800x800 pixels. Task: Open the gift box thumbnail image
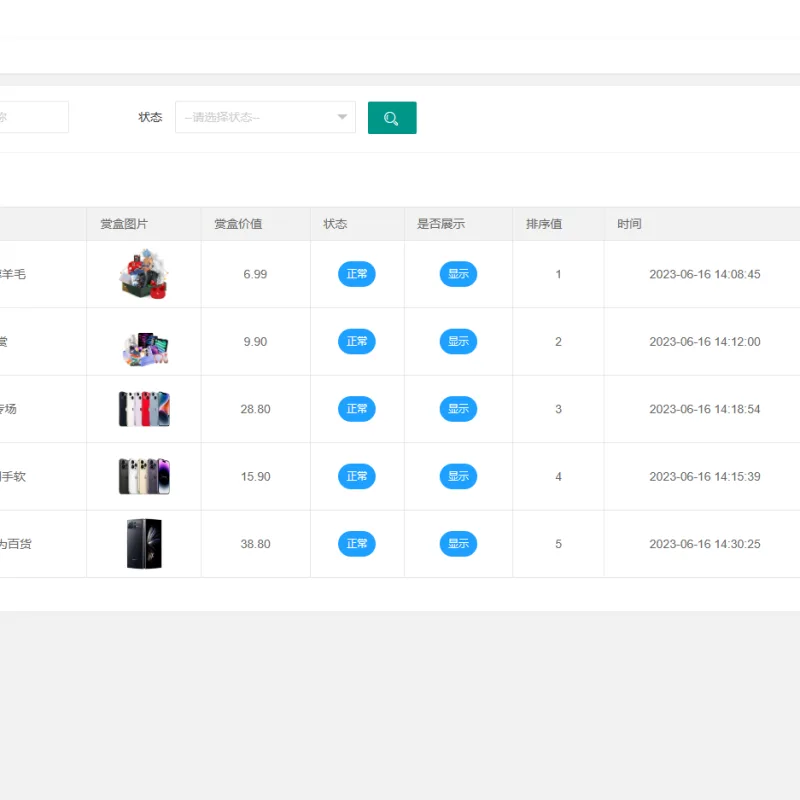click(144, 274)
